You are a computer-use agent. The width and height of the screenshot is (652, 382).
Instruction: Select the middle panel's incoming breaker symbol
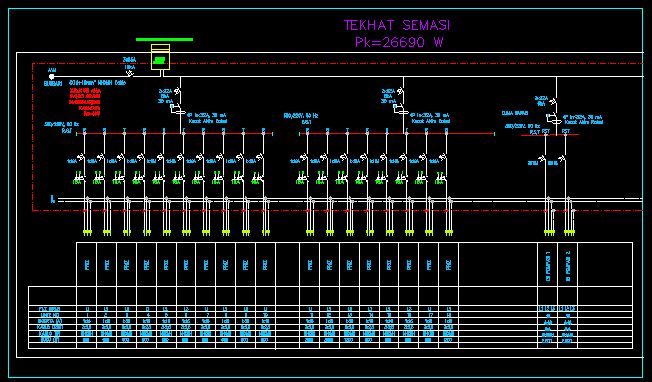(400, 91)
